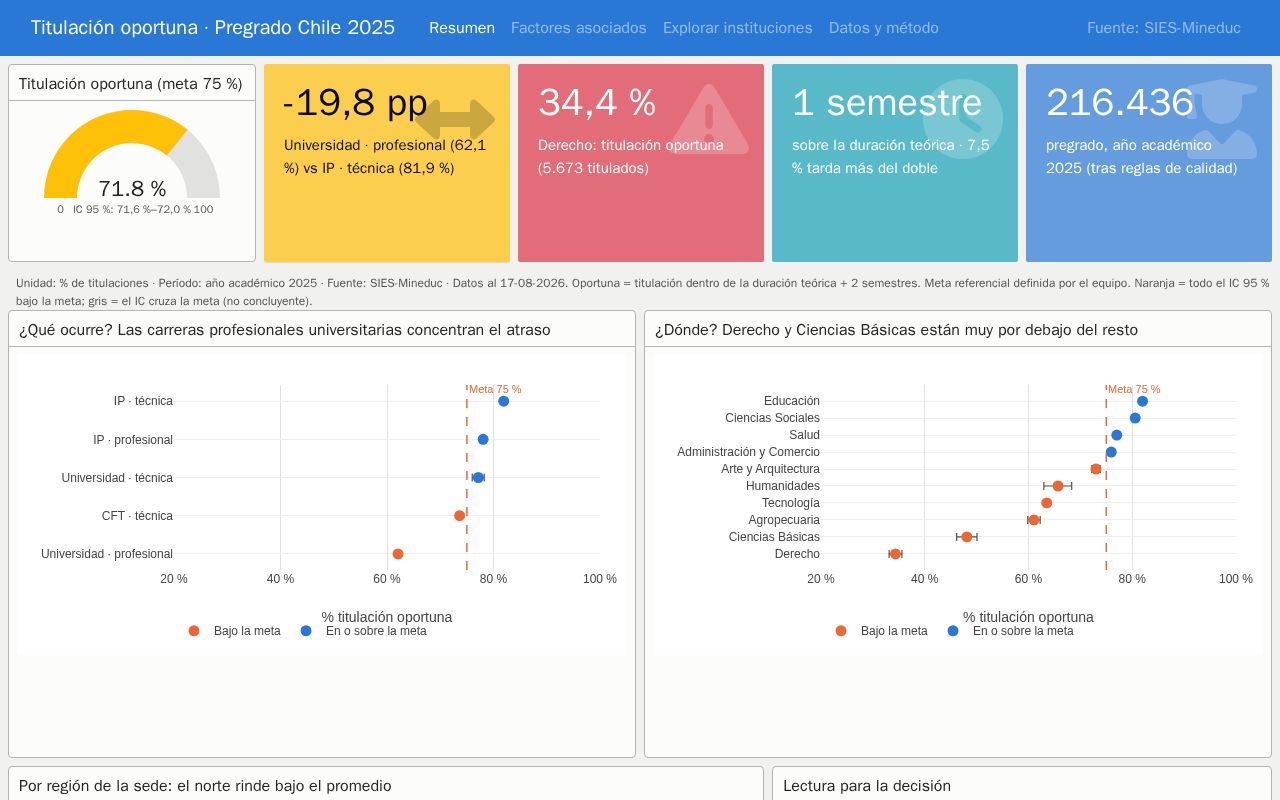Select the '1 semestre' heading

887,103
